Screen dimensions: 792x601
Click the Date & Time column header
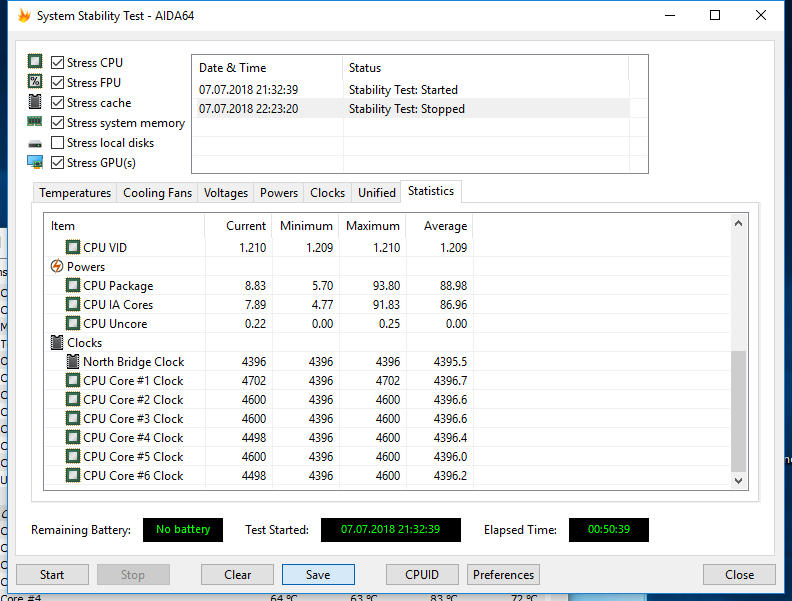point(267,68)
